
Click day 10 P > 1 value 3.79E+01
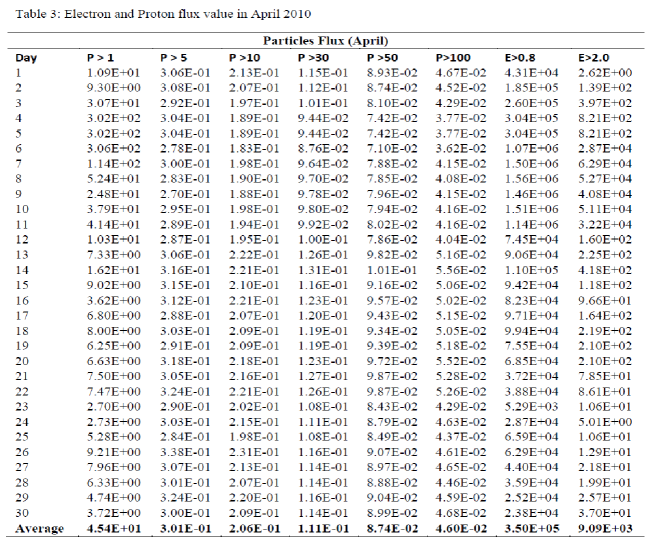[113, 209]
